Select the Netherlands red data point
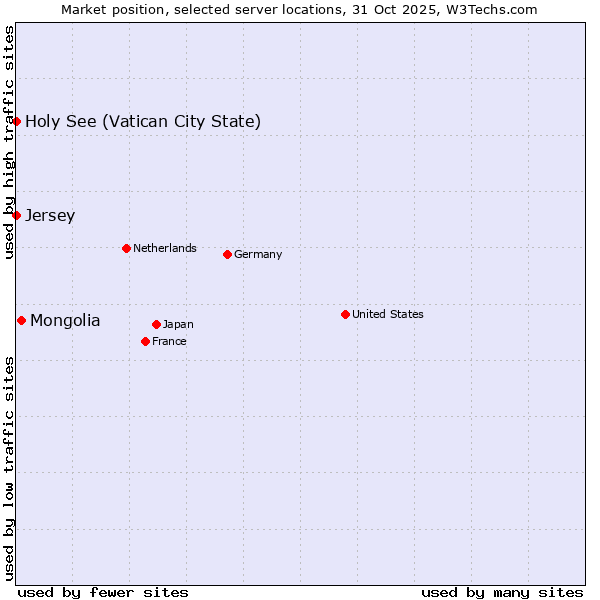The width and height of the screenshot is (600, 600). pyautogui.click(x=126, y=248)
